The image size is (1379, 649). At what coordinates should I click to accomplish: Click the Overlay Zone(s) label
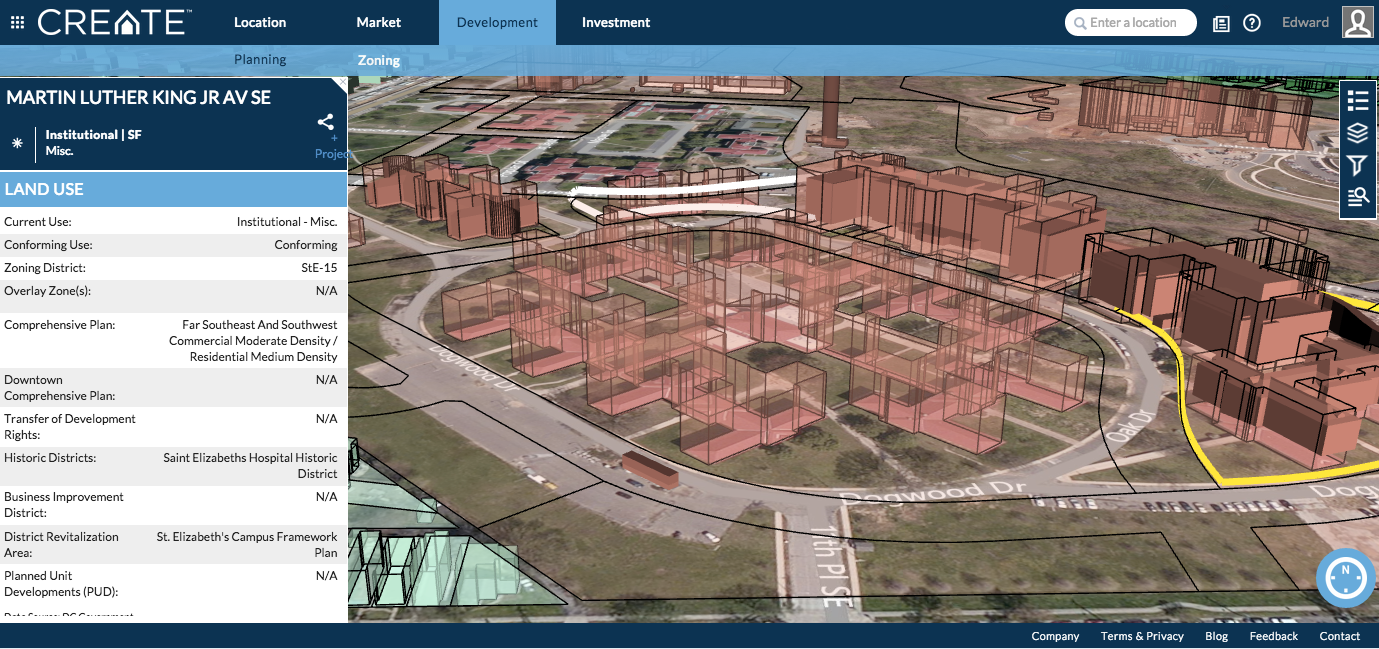click(48, 291)
